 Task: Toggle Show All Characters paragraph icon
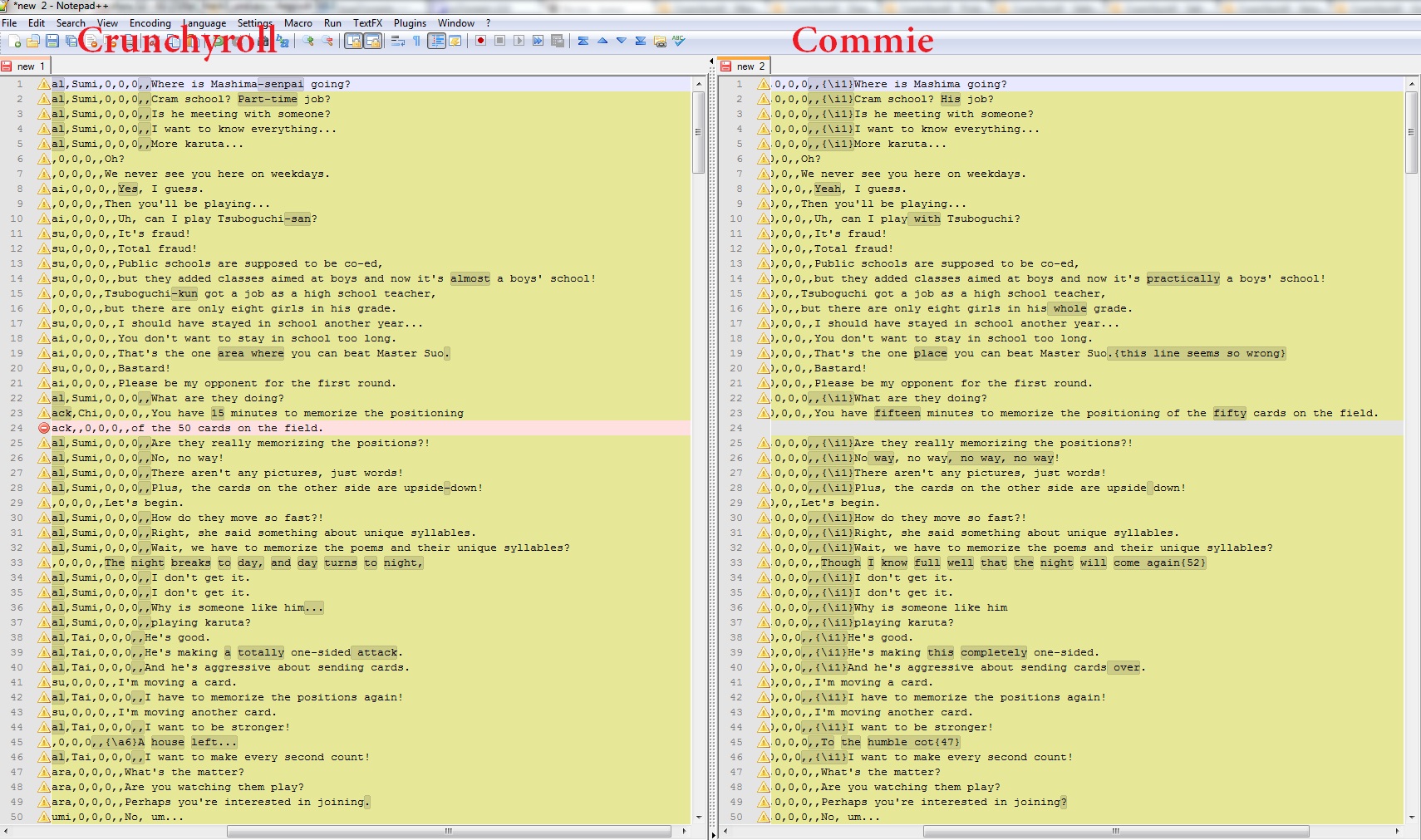(417, 41)
